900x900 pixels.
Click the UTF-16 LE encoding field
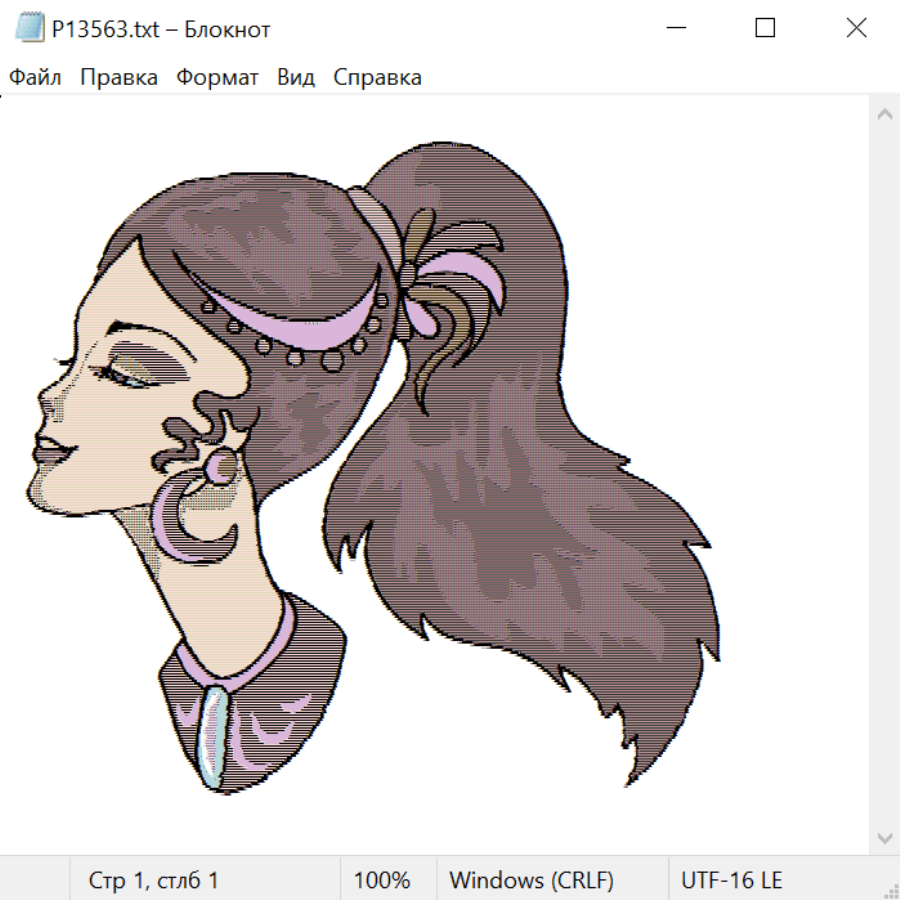(731, 880)
